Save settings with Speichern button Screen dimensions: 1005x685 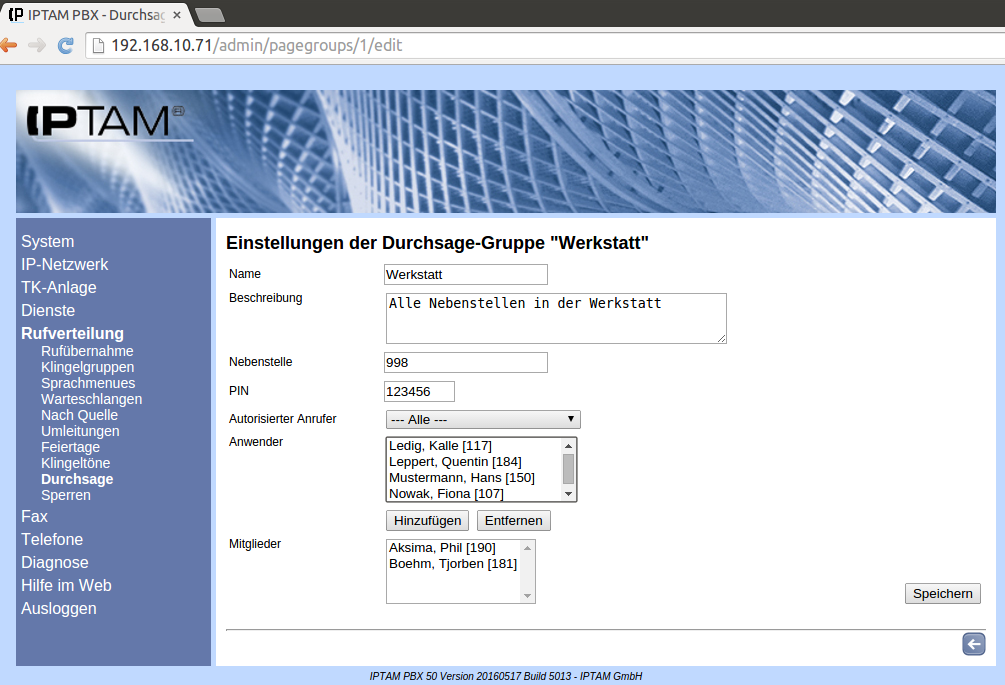coord(942,593)
